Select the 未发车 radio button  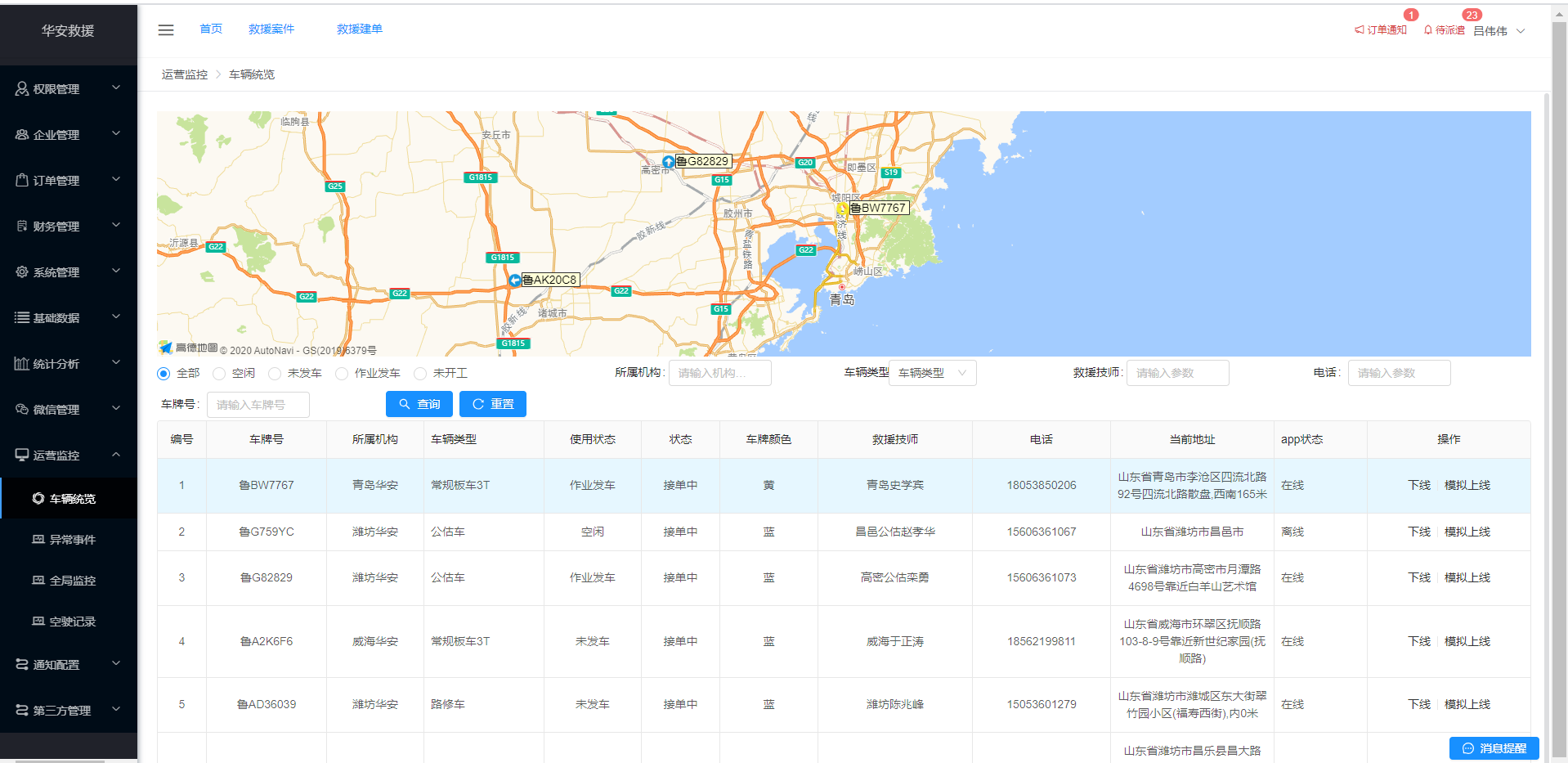(x=275, y=374)
